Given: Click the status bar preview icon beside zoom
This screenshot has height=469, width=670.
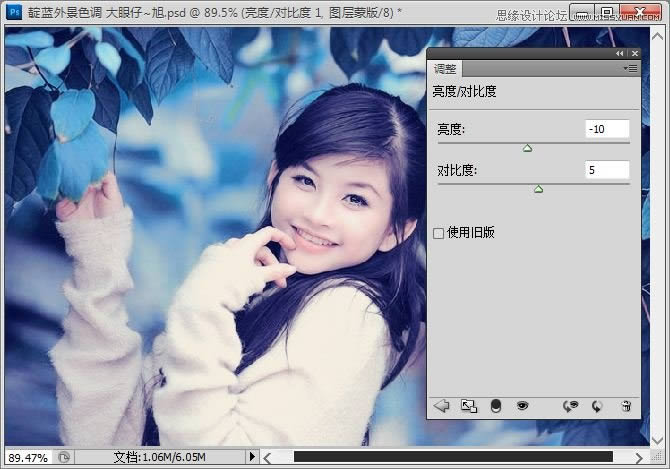Looking at the screenshot, I should [x=63, y=457].
